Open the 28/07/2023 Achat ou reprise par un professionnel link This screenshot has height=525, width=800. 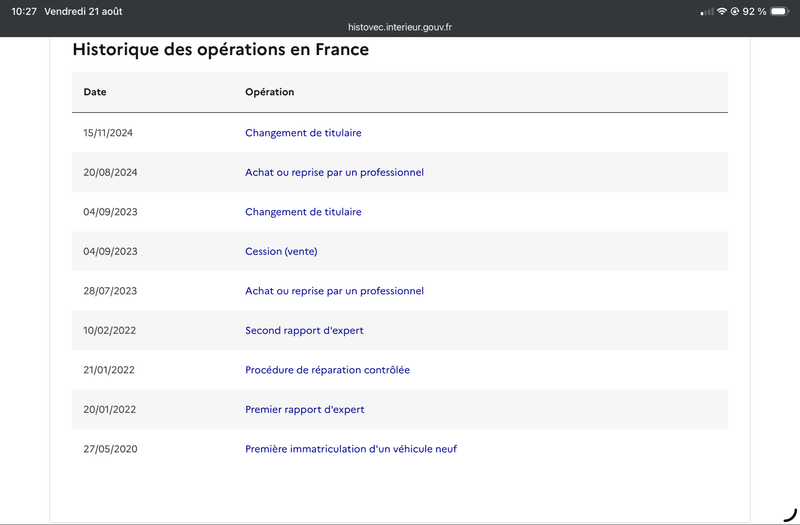click(334, 291)
